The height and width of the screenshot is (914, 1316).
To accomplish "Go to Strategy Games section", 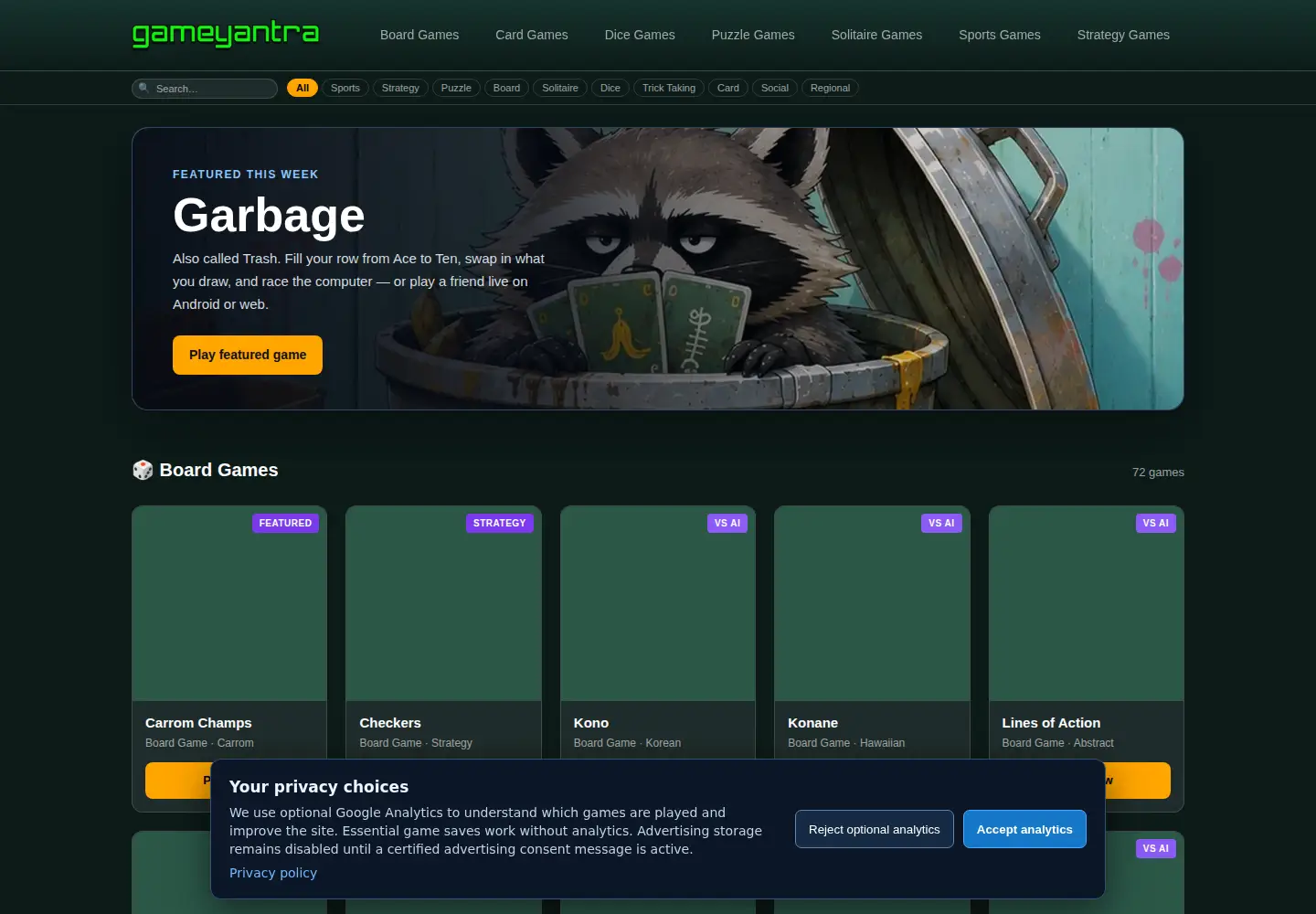I will 1123,35.
